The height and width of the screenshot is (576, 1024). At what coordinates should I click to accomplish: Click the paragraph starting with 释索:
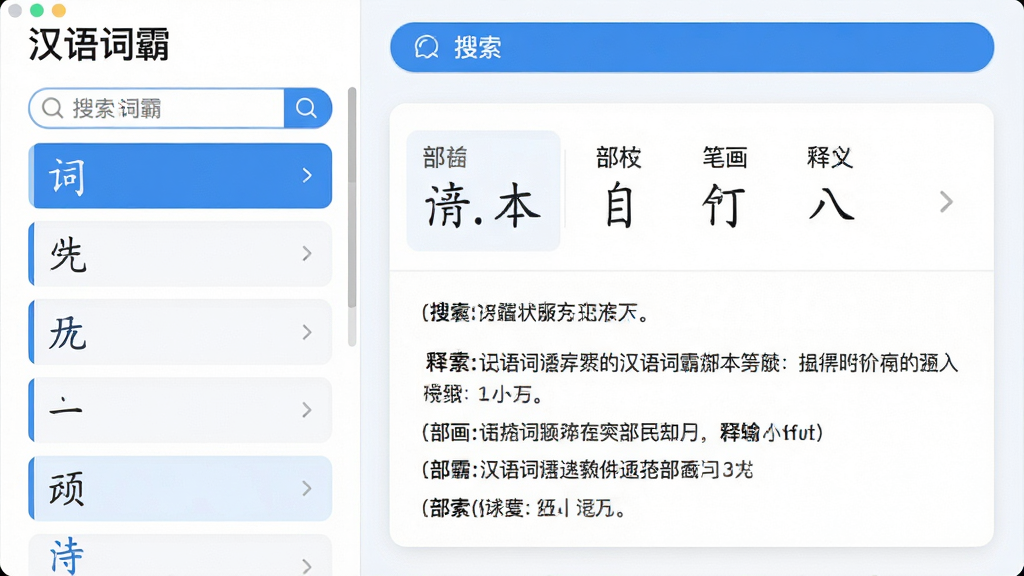(690, 378)
